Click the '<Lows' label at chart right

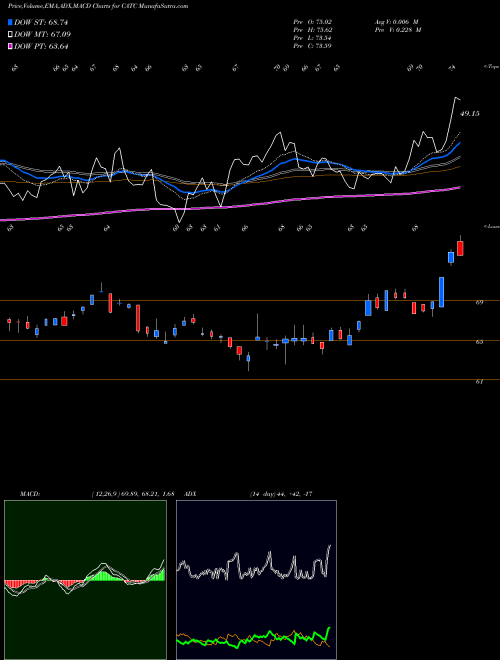click(x=491, y=227)
